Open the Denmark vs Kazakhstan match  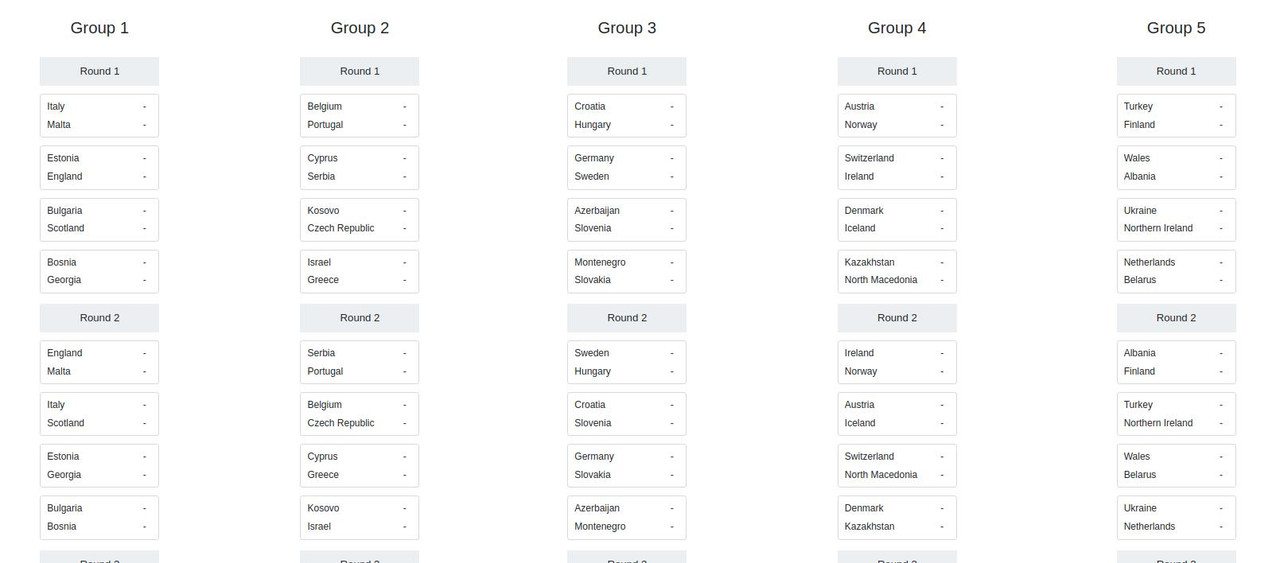[897, 517]
